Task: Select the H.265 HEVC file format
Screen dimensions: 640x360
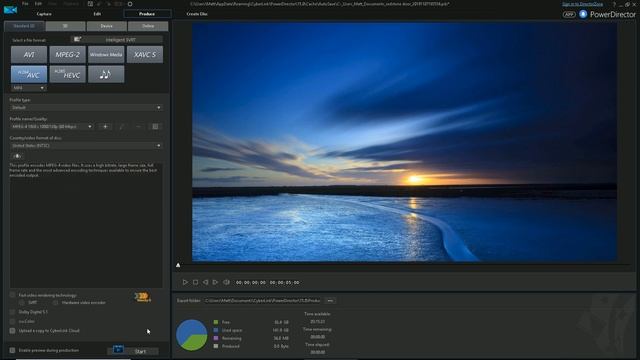Action: coord(67,74)
